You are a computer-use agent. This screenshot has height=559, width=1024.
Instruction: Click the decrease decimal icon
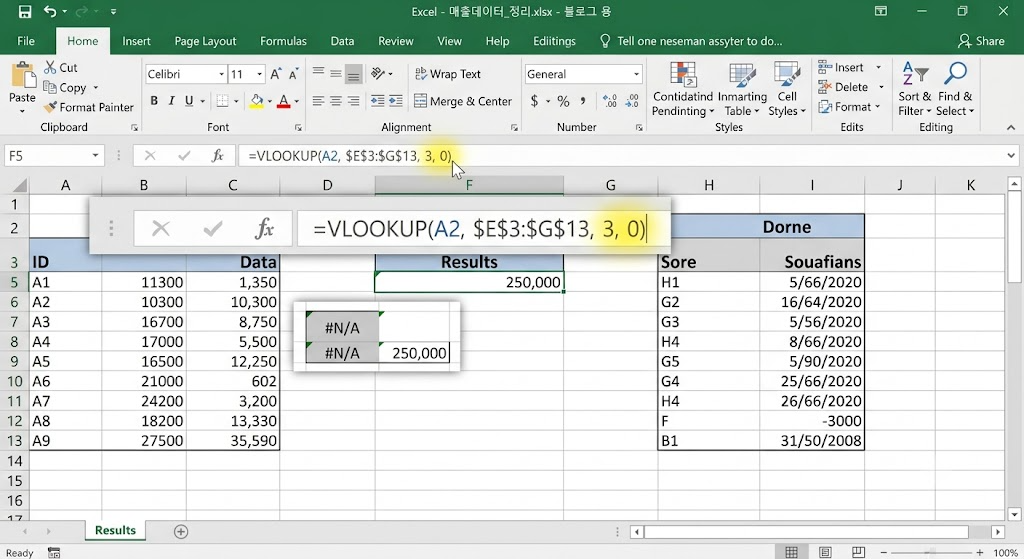coord(632,101)
